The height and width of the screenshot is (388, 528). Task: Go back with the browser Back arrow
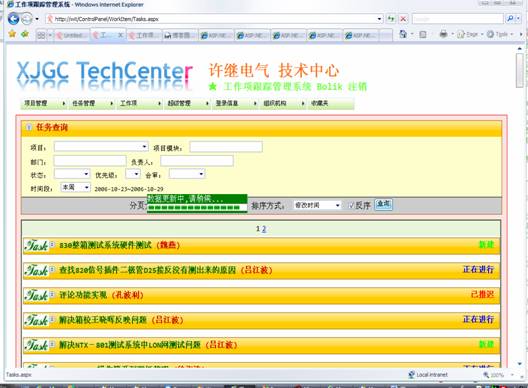pos(13,19)
